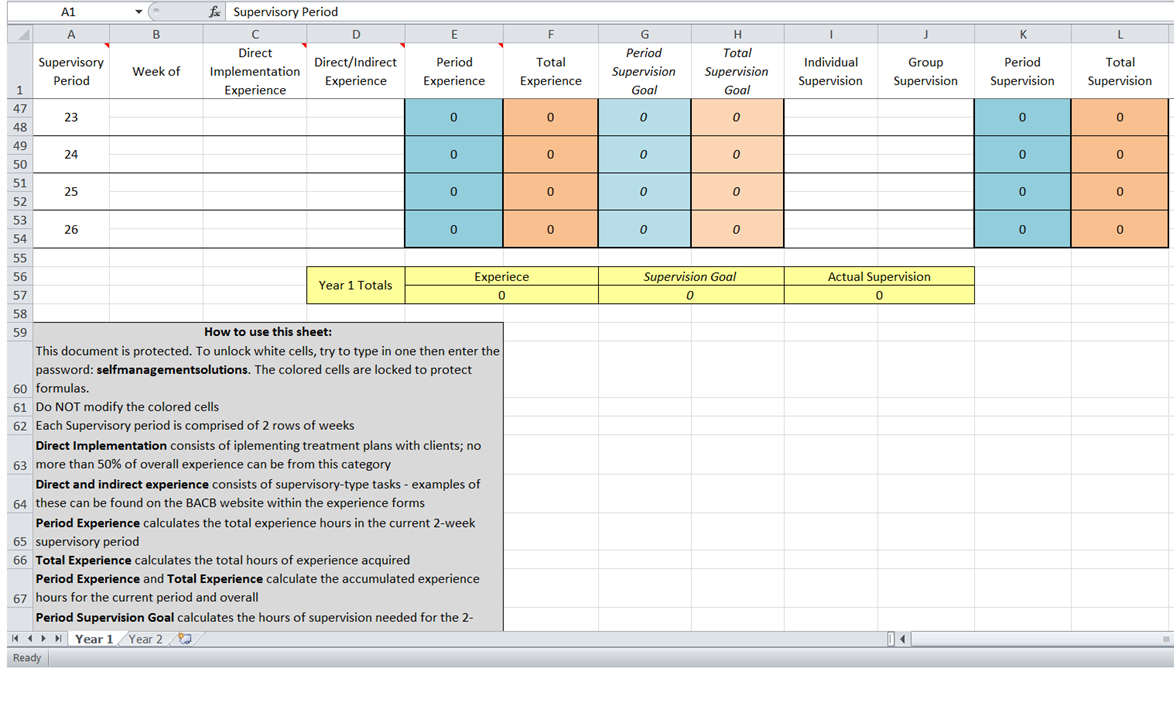Click the 'Total Experience' header cell
This screenshot has width=1174, height=703.
(550, 71)
